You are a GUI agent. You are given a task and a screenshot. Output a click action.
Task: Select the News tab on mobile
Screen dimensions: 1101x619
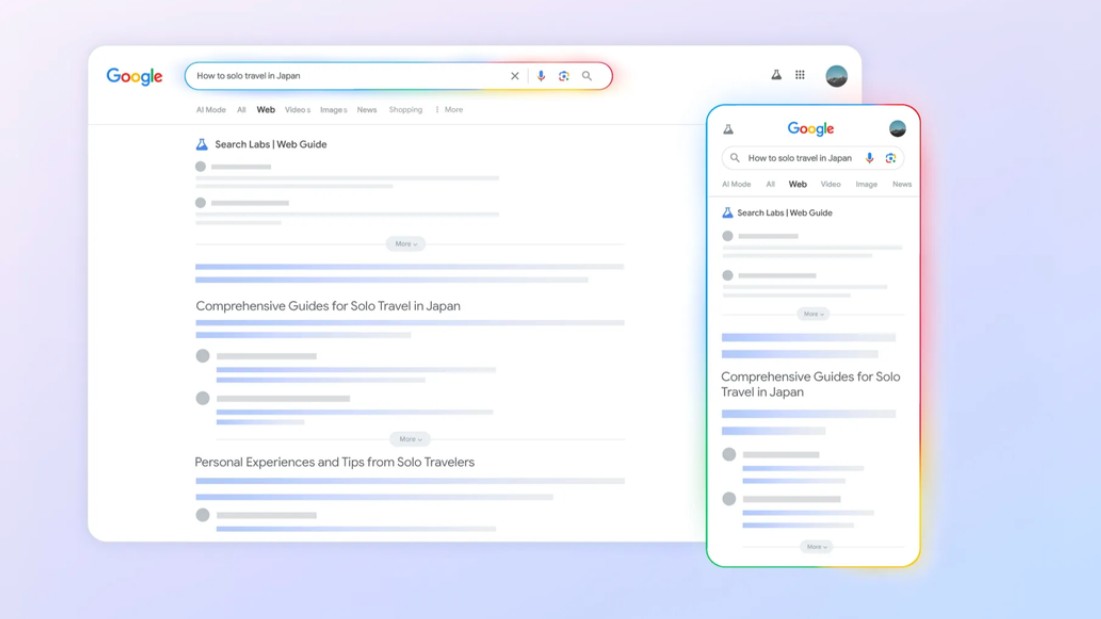(x=902, y=184)
